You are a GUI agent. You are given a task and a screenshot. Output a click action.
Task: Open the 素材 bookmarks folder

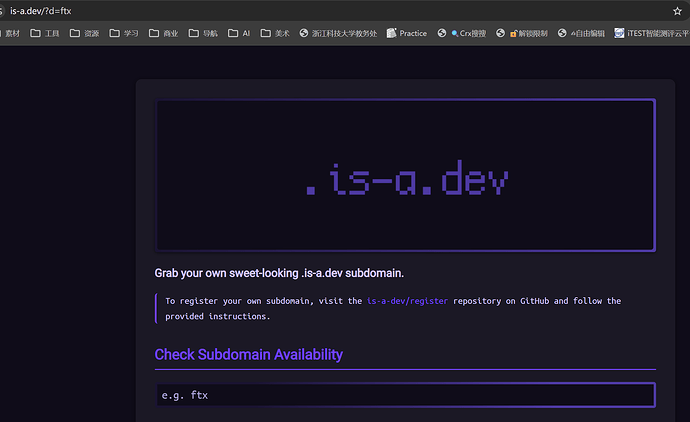point(10,33)
